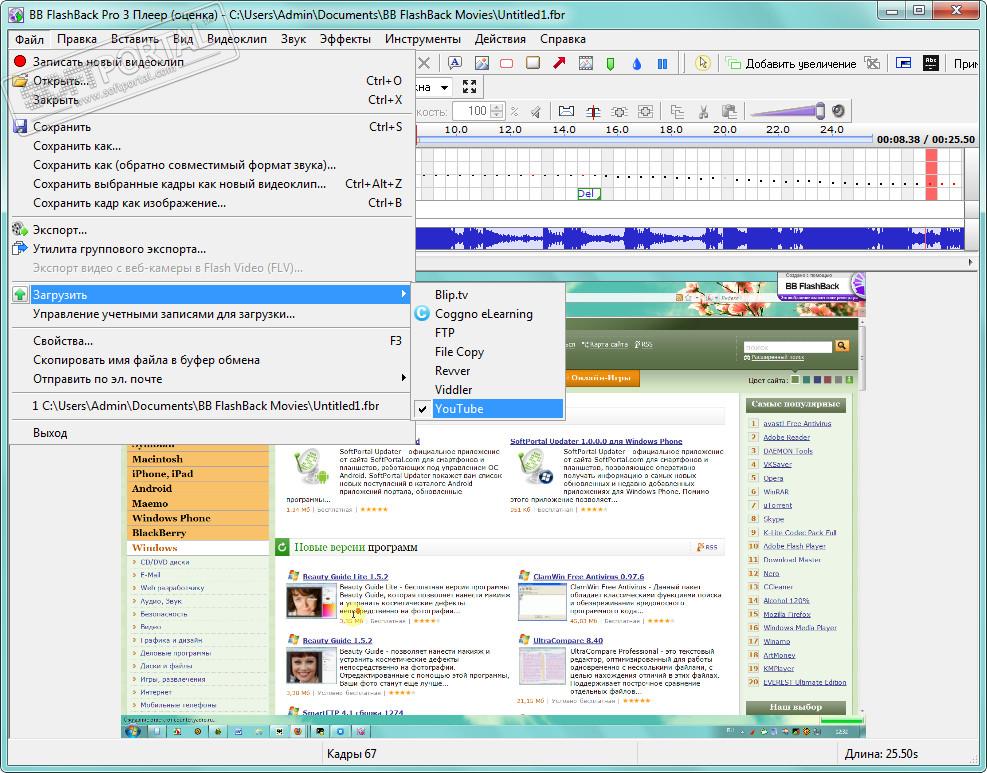
Task: Select Экспорт... menu entry
Action: pyautogui.click(x=212, y=230)
